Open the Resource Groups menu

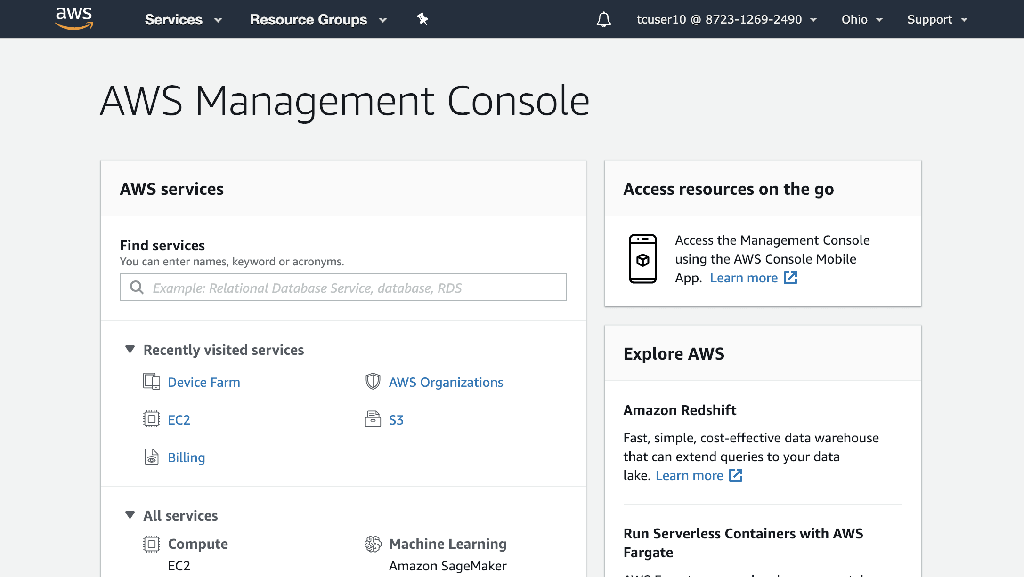click(x=318, y=20)
